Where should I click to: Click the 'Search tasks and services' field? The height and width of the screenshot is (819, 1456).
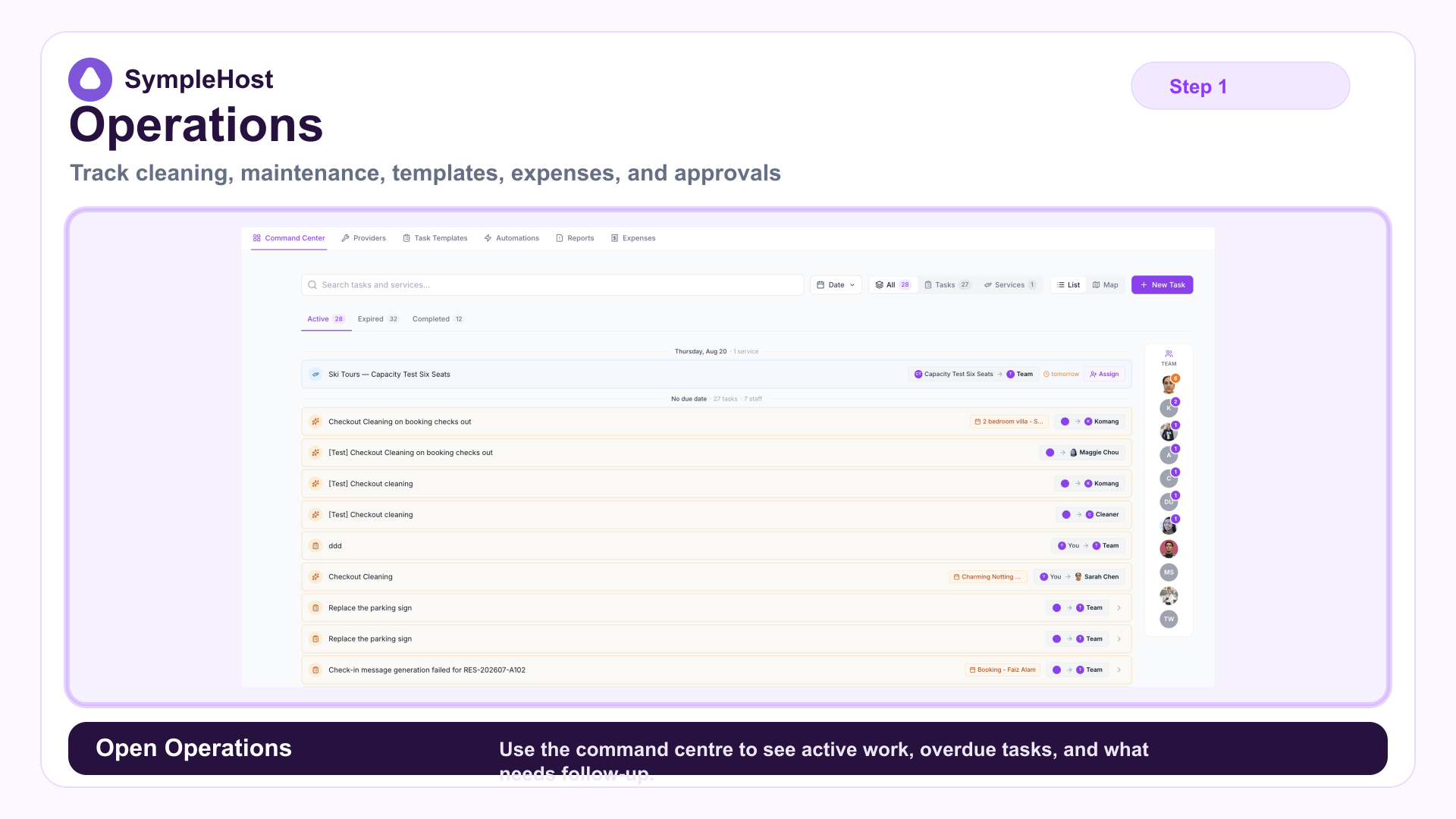click(552, 285)
